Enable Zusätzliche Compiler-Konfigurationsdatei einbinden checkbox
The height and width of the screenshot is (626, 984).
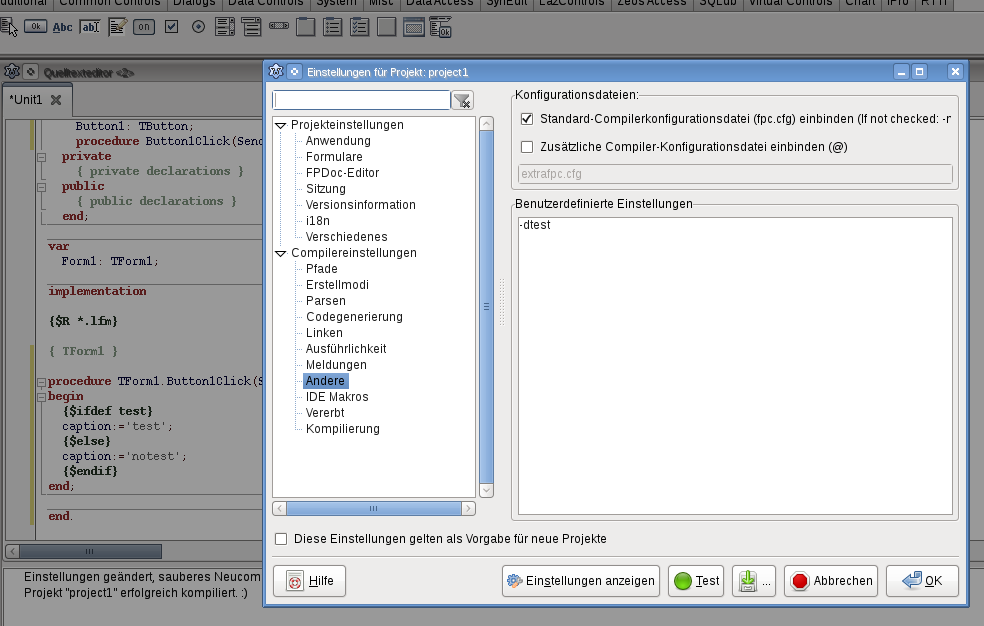click(527, 147)
